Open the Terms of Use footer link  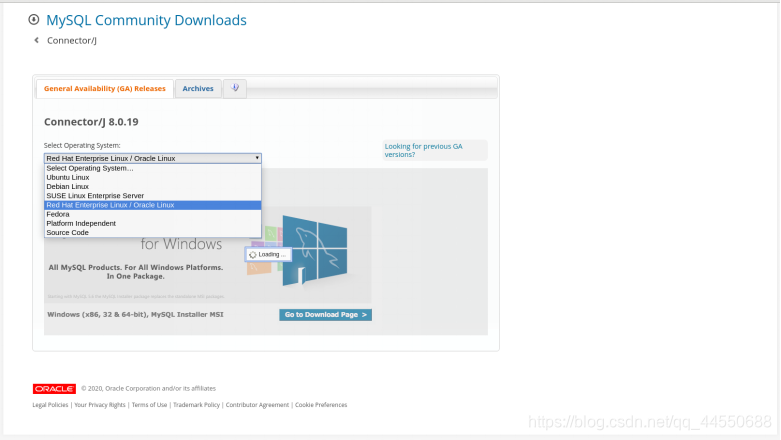coord(149,405)
